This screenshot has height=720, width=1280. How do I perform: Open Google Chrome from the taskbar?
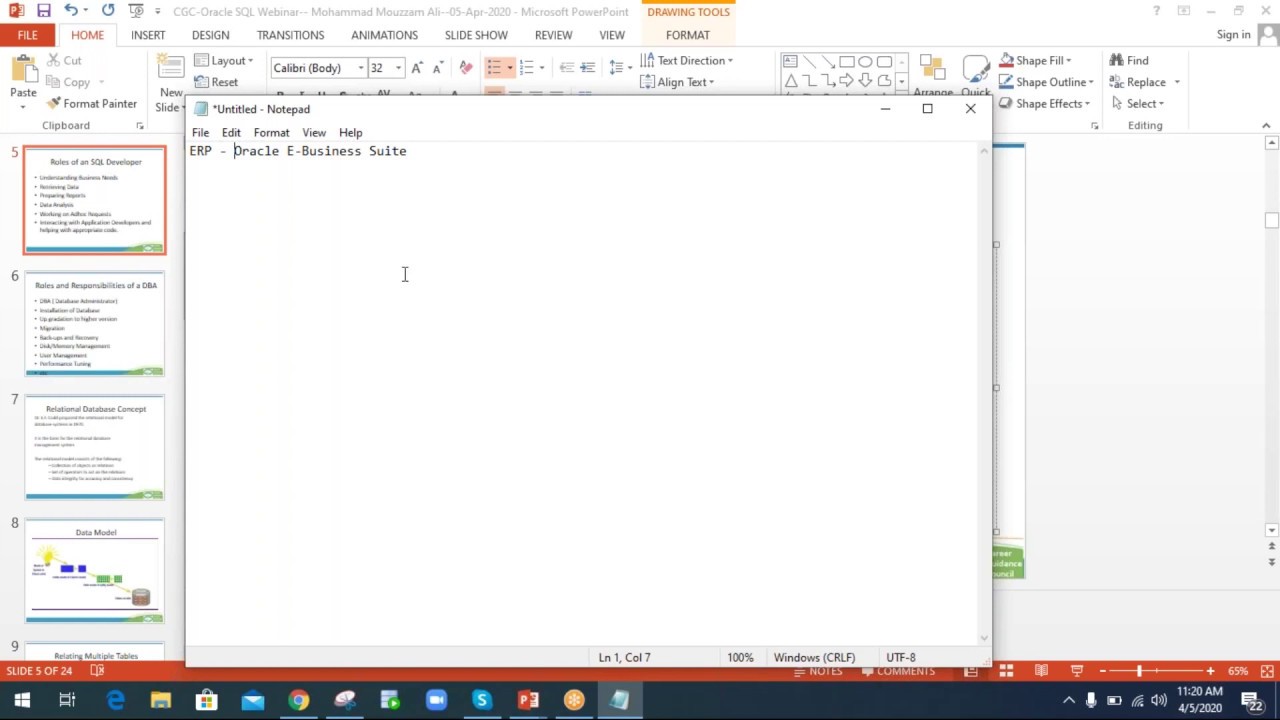[299, 700]
